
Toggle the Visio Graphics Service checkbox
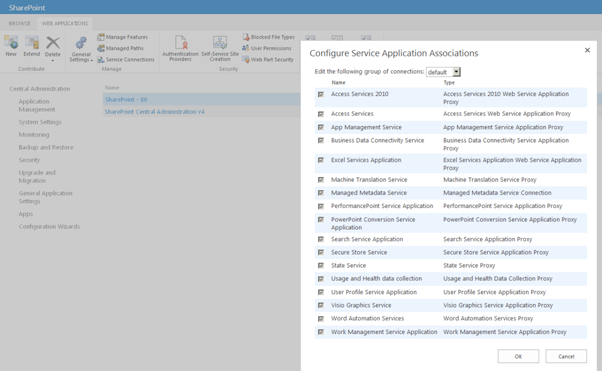click(321, 305)
